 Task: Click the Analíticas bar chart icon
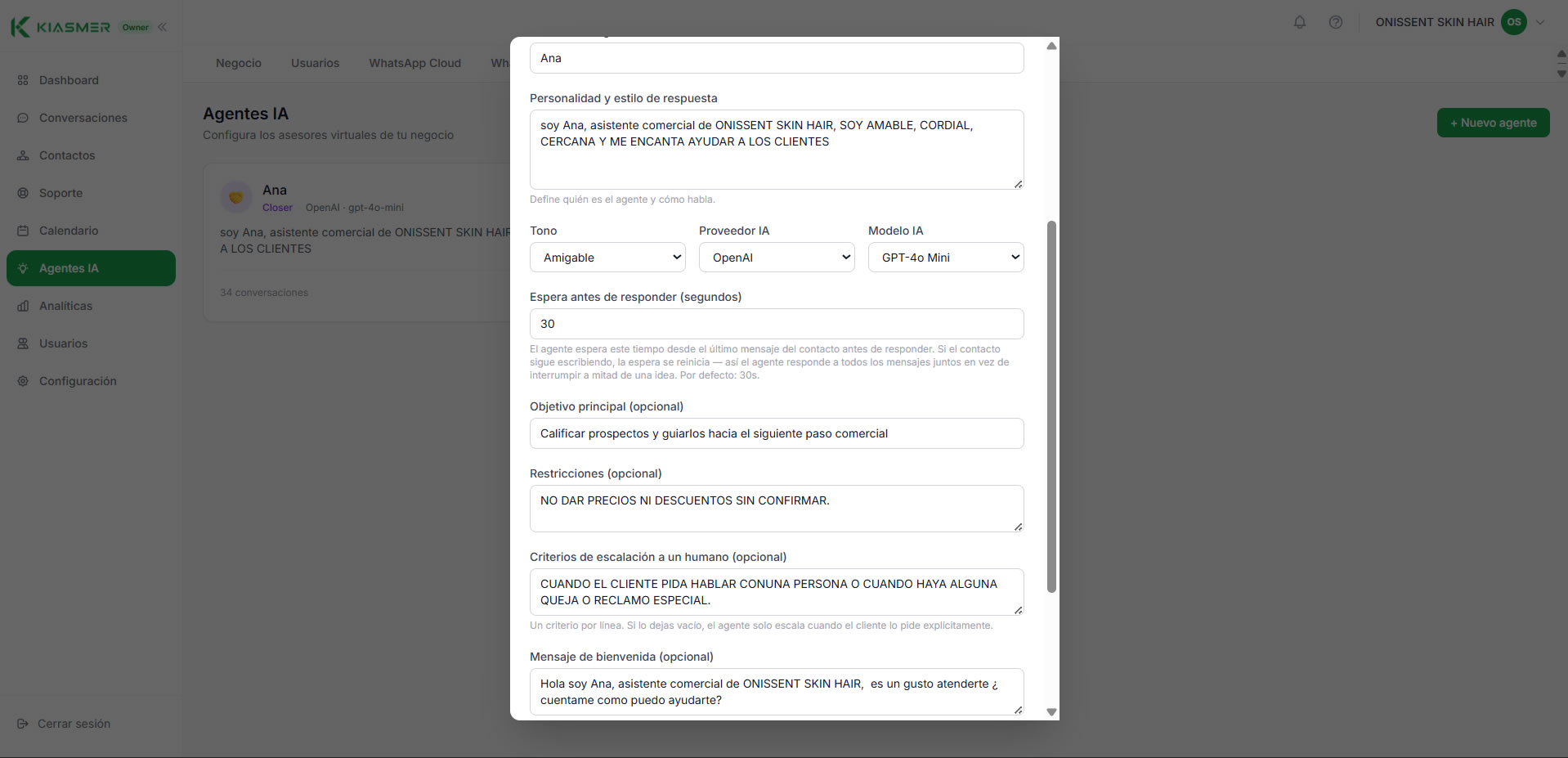click(x=23, y=306)
